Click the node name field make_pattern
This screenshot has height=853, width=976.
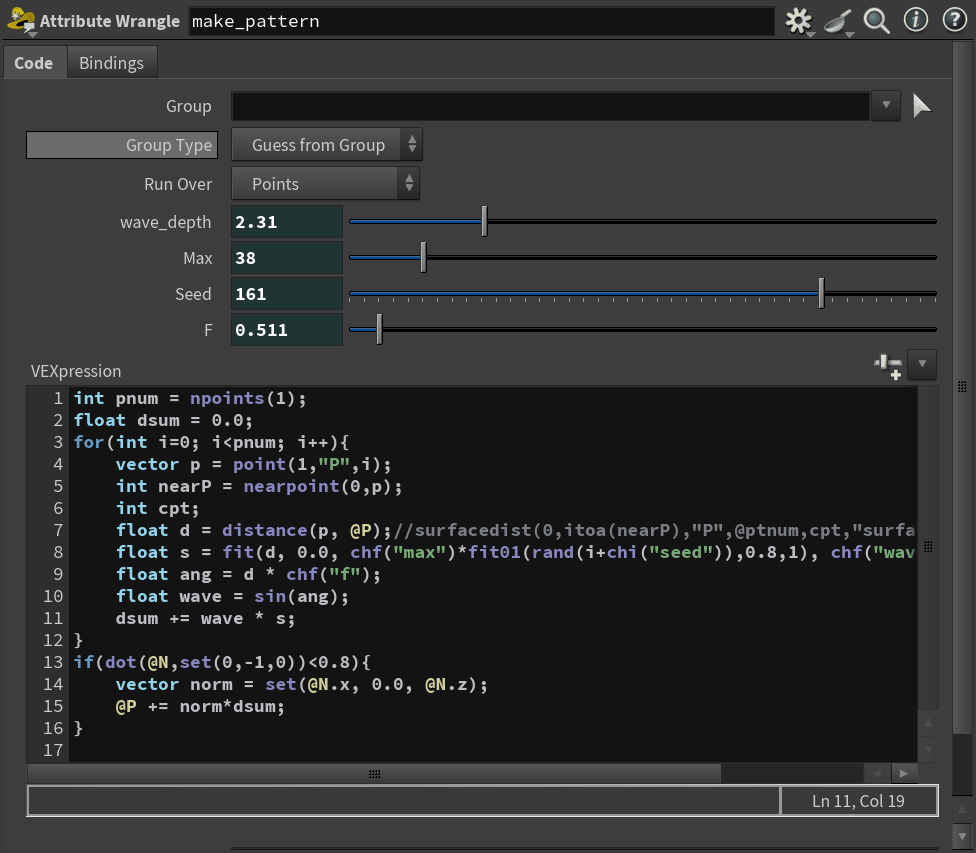point(481,21)
